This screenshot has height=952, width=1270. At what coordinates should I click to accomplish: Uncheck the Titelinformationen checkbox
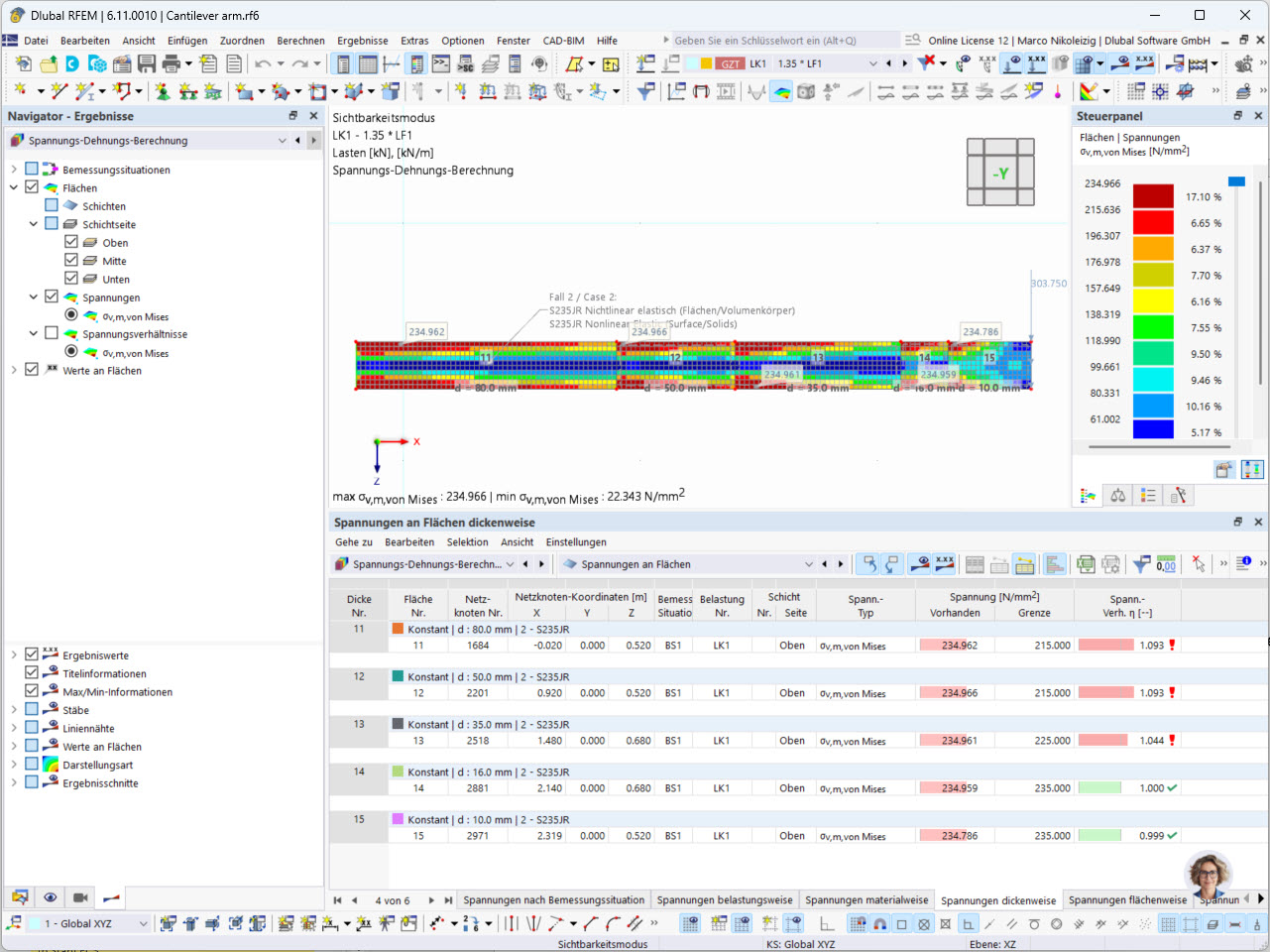point(32,672)
